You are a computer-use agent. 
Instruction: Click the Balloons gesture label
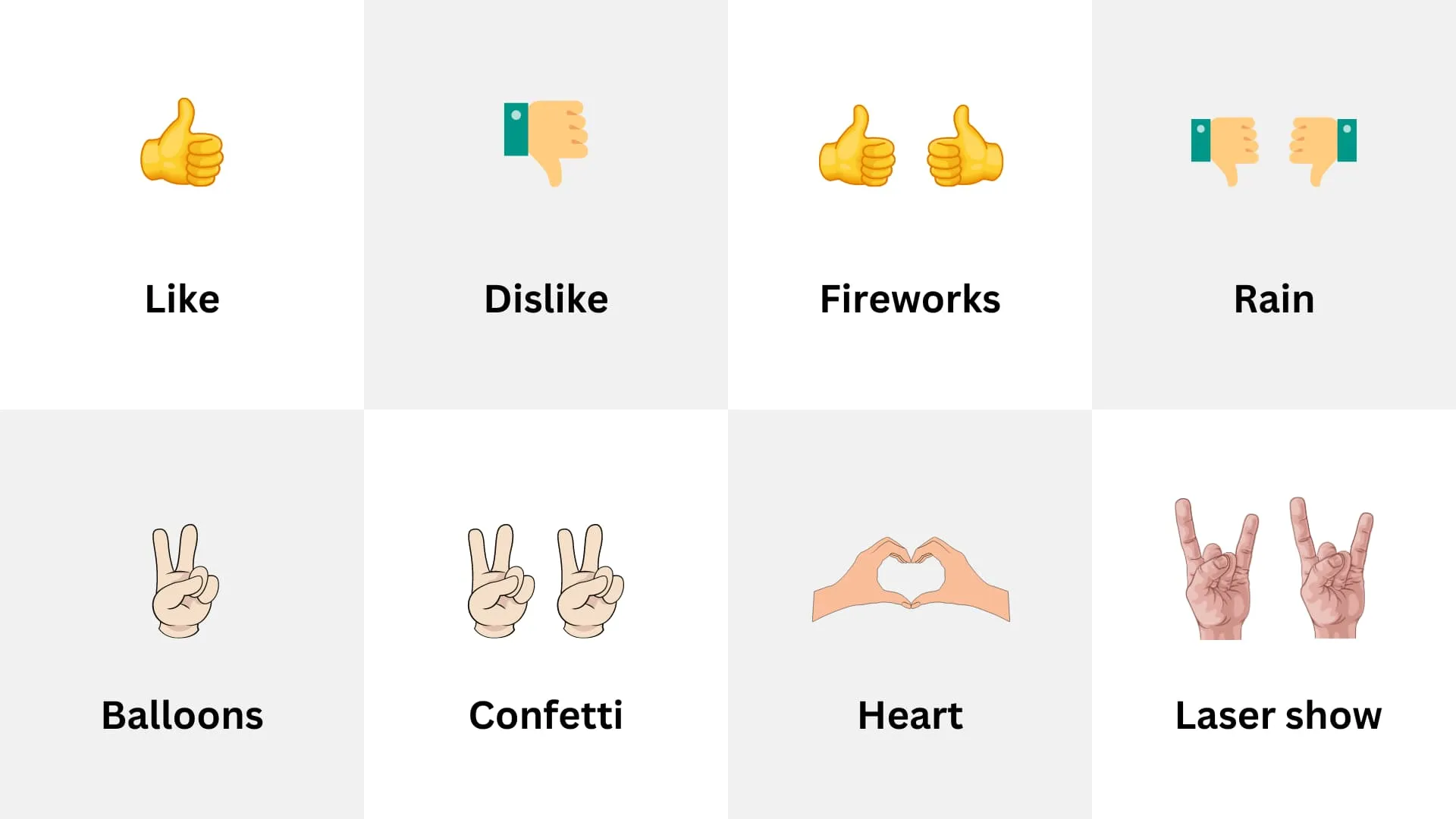pyautogui.click(x=182, y=714)
